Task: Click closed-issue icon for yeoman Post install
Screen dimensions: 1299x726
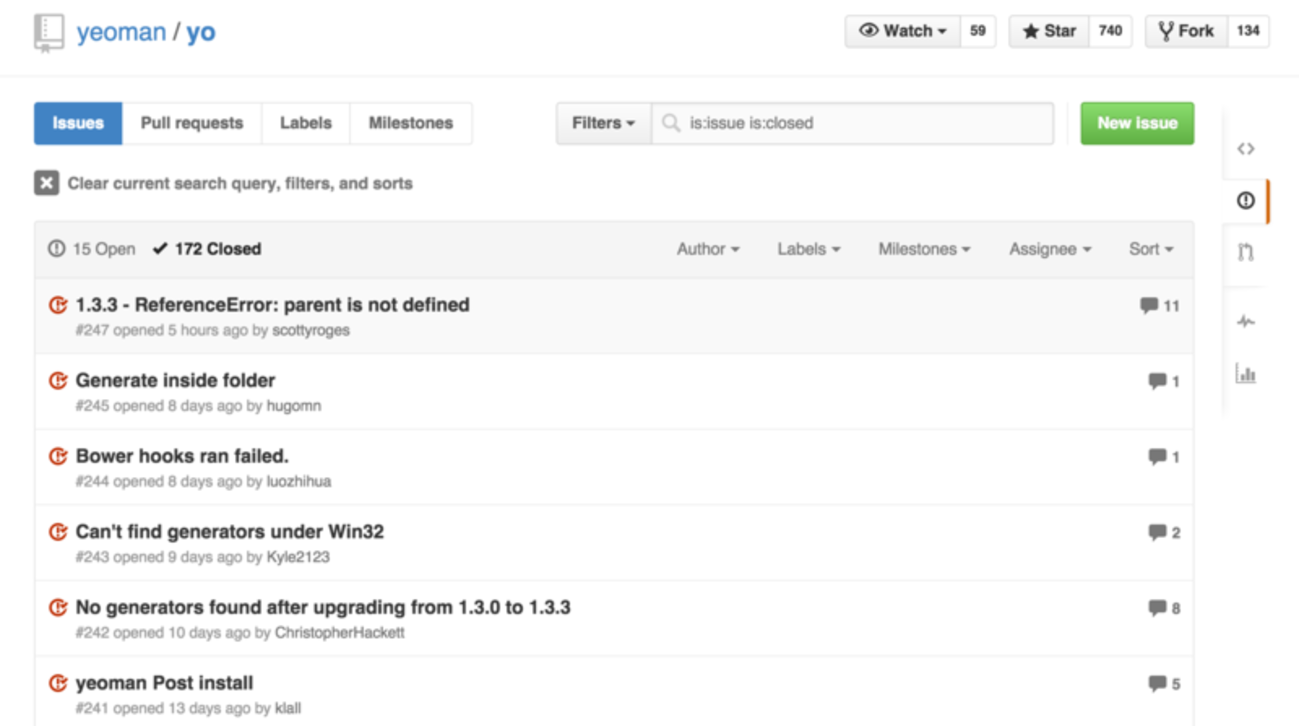Action: click(x=58, y=684)
